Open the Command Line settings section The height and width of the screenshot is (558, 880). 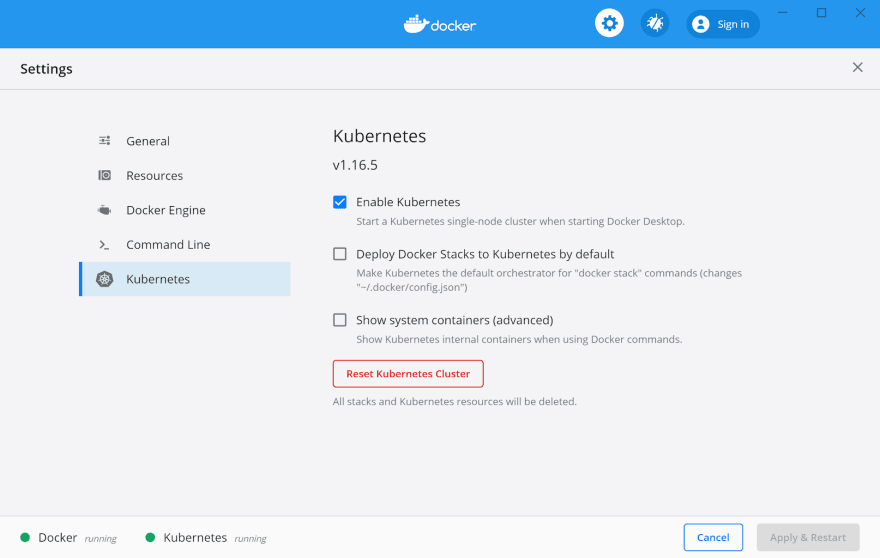point(185,245)
